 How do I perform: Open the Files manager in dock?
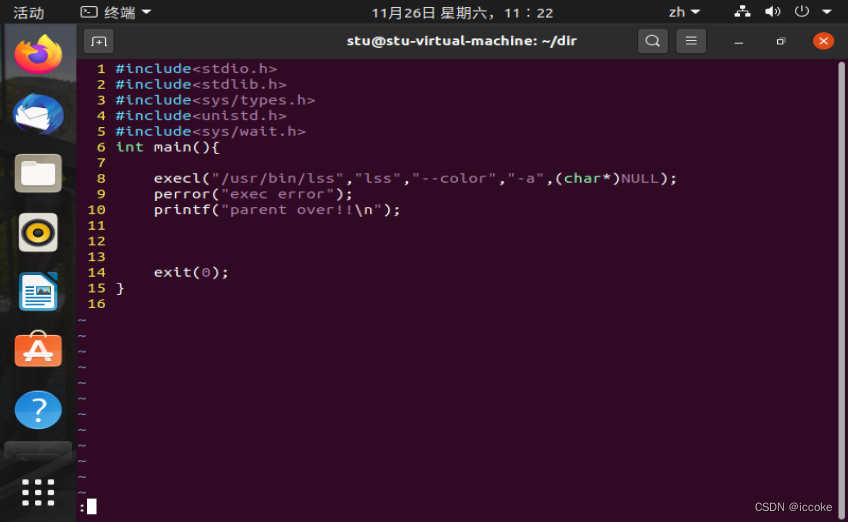(38, 173)
